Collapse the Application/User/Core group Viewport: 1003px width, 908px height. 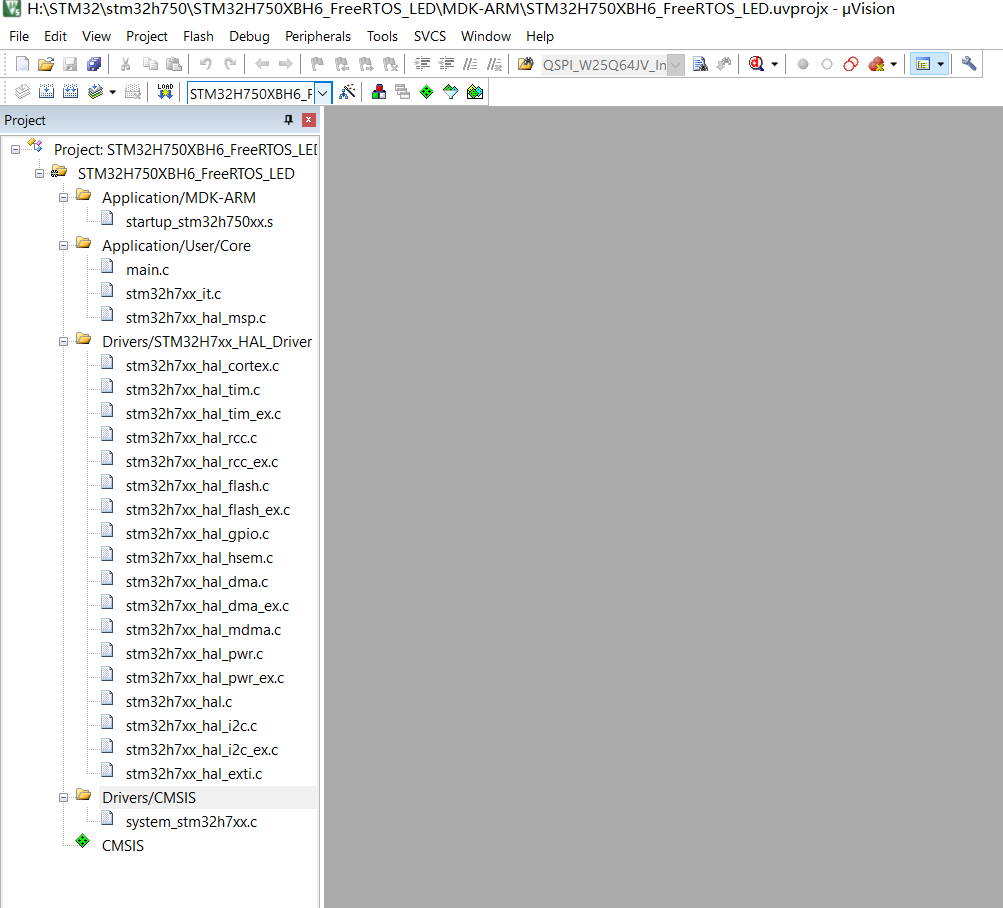pyautogui.click(x=63, y=246)
